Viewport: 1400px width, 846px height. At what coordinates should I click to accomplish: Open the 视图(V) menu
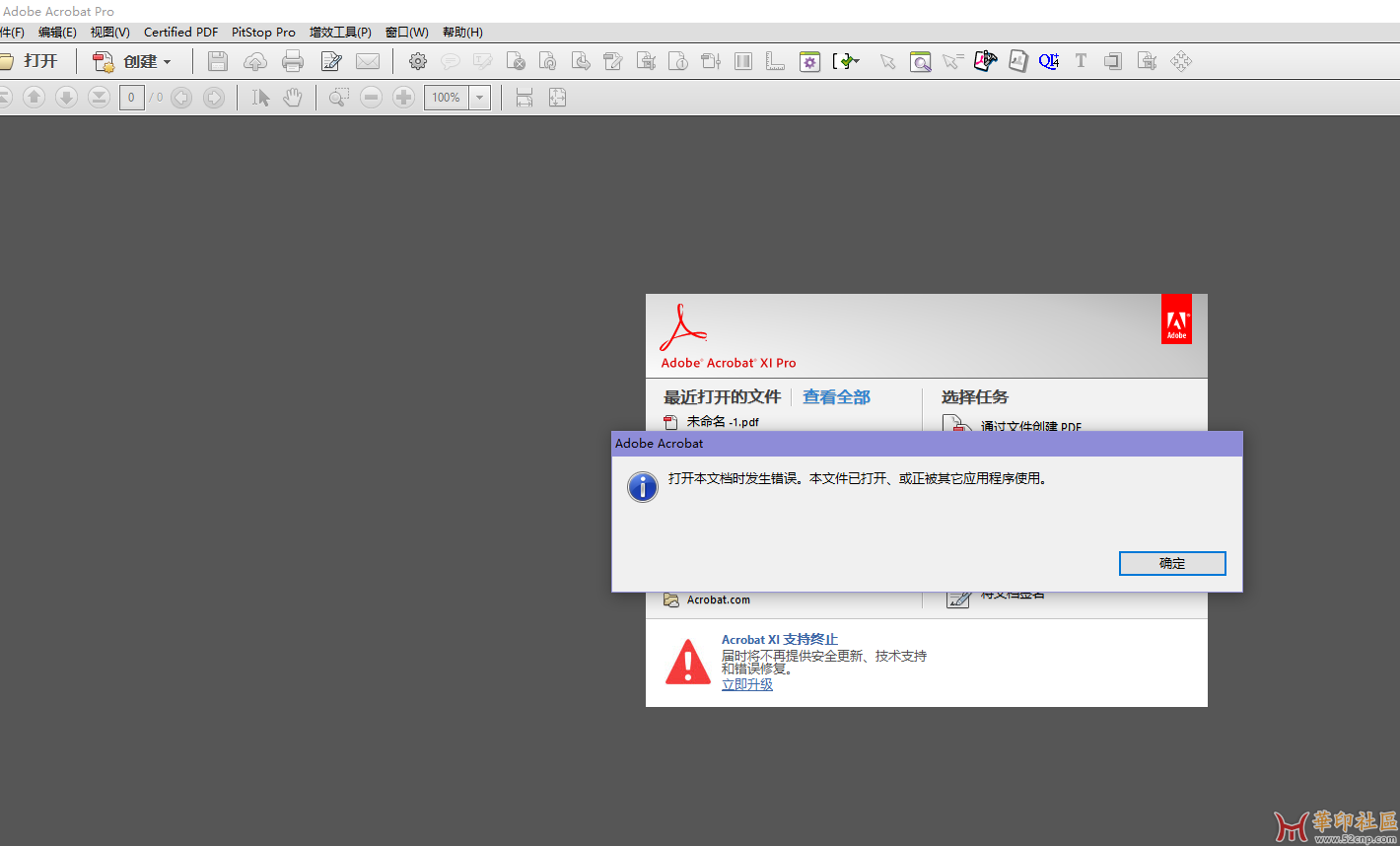[109, 33]
